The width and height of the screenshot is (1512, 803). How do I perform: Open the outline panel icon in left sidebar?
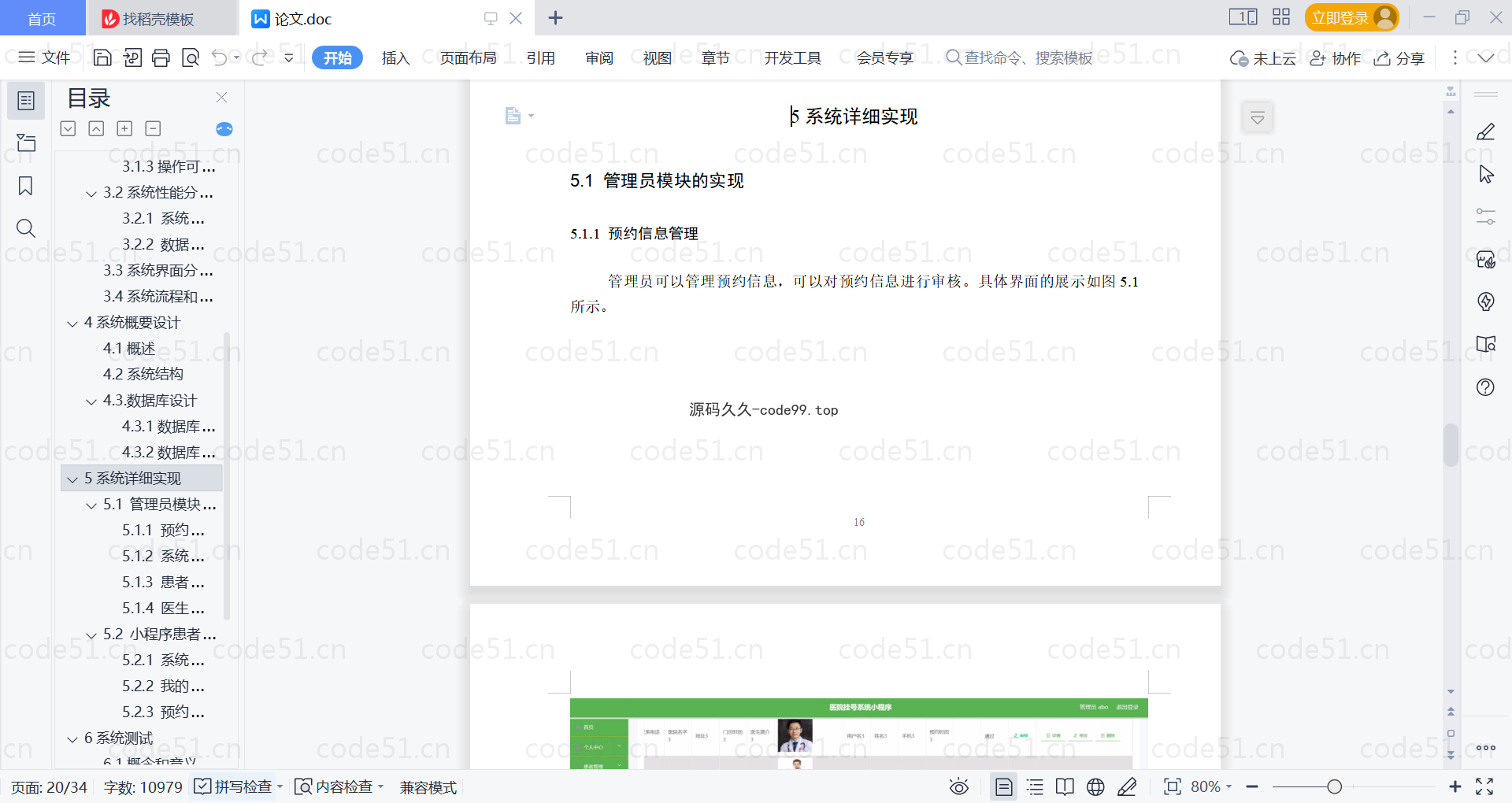[x=26, y=101]
